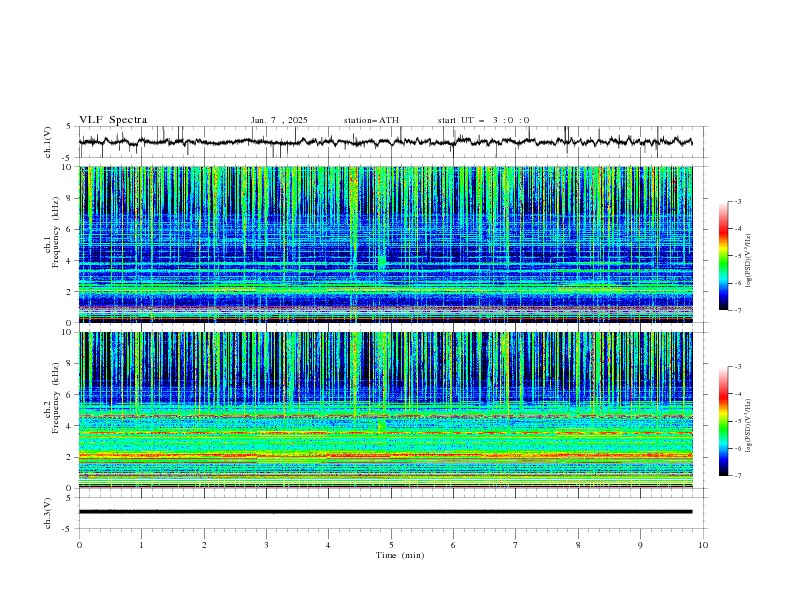The height and width of the screenshot is (612, 792).
Task: Click the upper color bar tick "-4"
Action: 737,229
